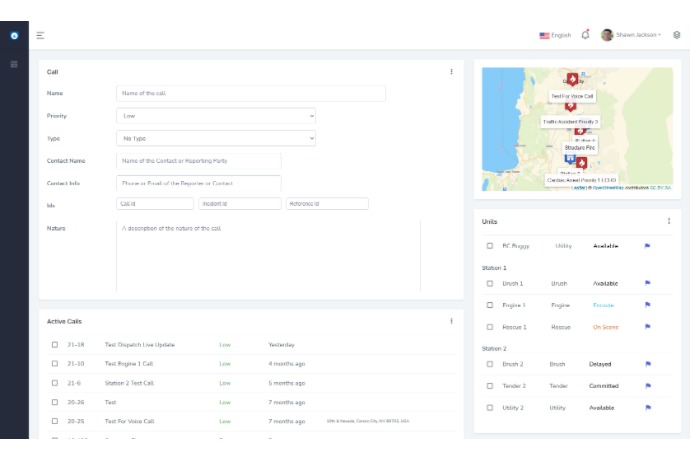
Task: Click the flag icon for BC Buggy
Action: pos(647,246)
